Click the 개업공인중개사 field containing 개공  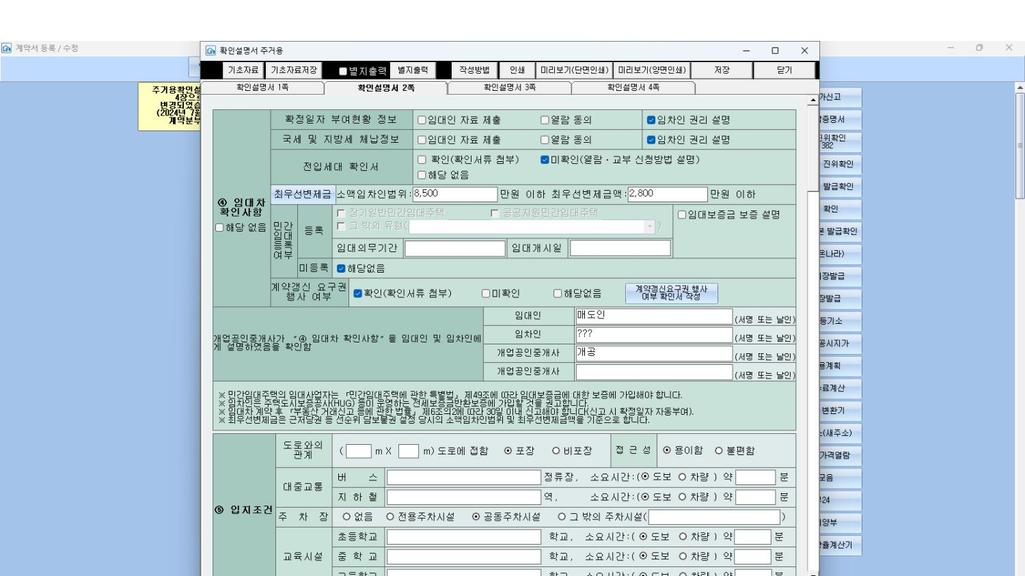click(x=654, y=354)
